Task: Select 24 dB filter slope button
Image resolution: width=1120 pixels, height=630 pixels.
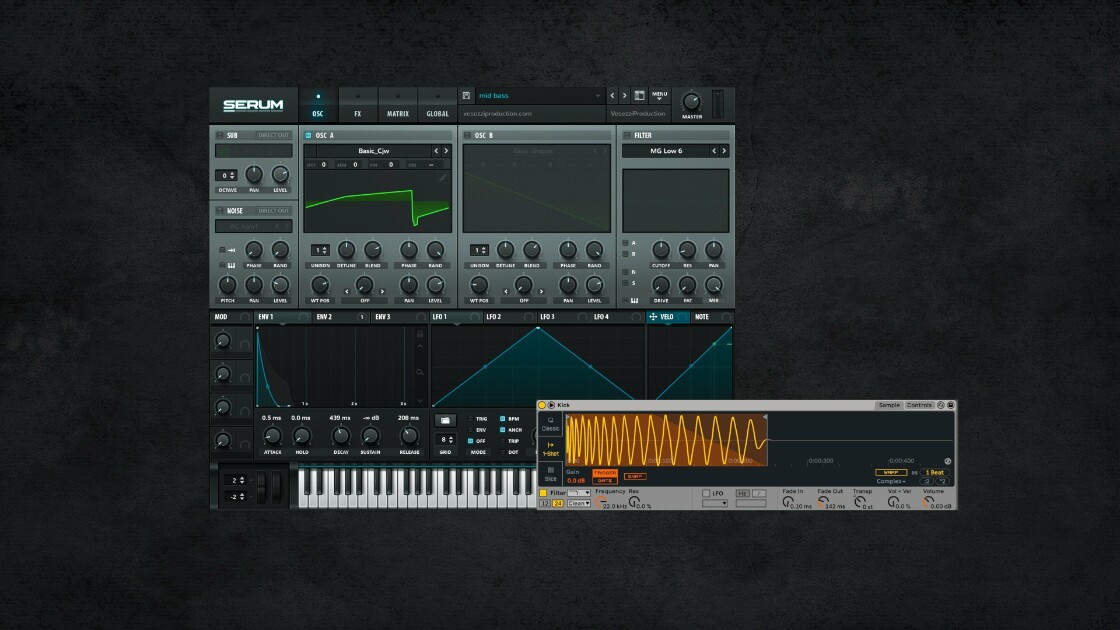Action: 557,504
